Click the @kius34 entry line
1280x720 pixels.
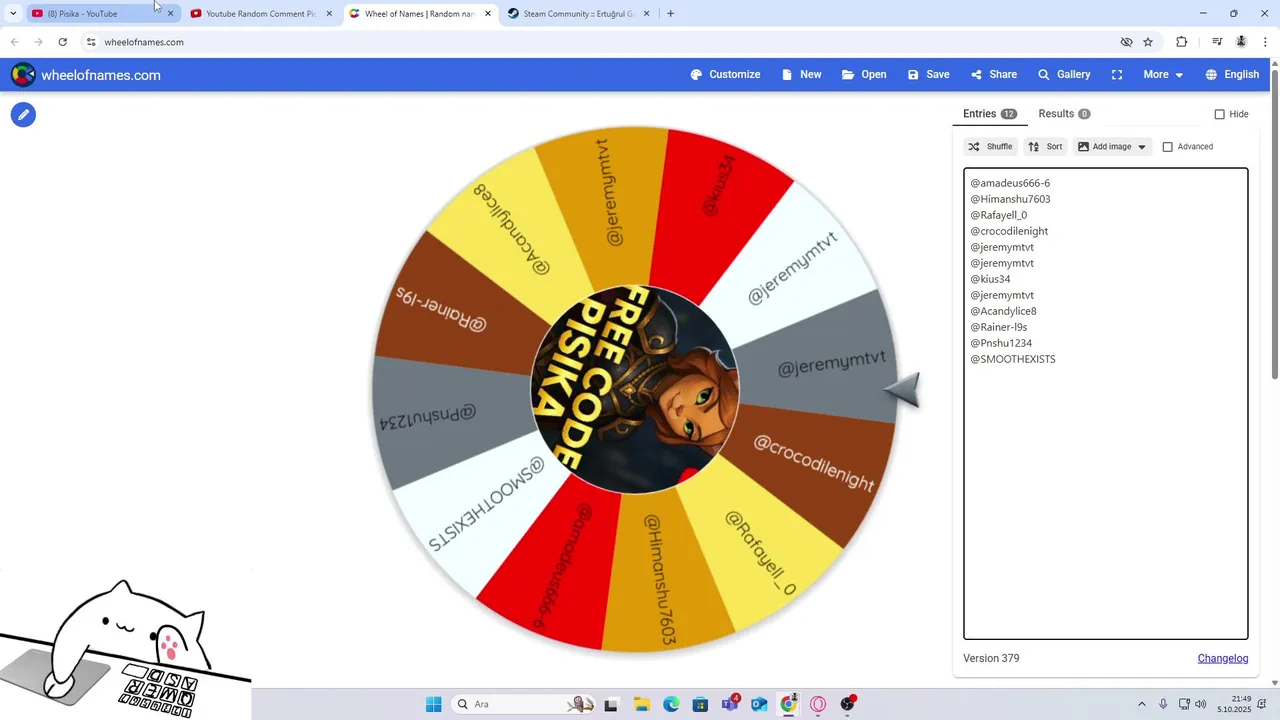point(990,279)
